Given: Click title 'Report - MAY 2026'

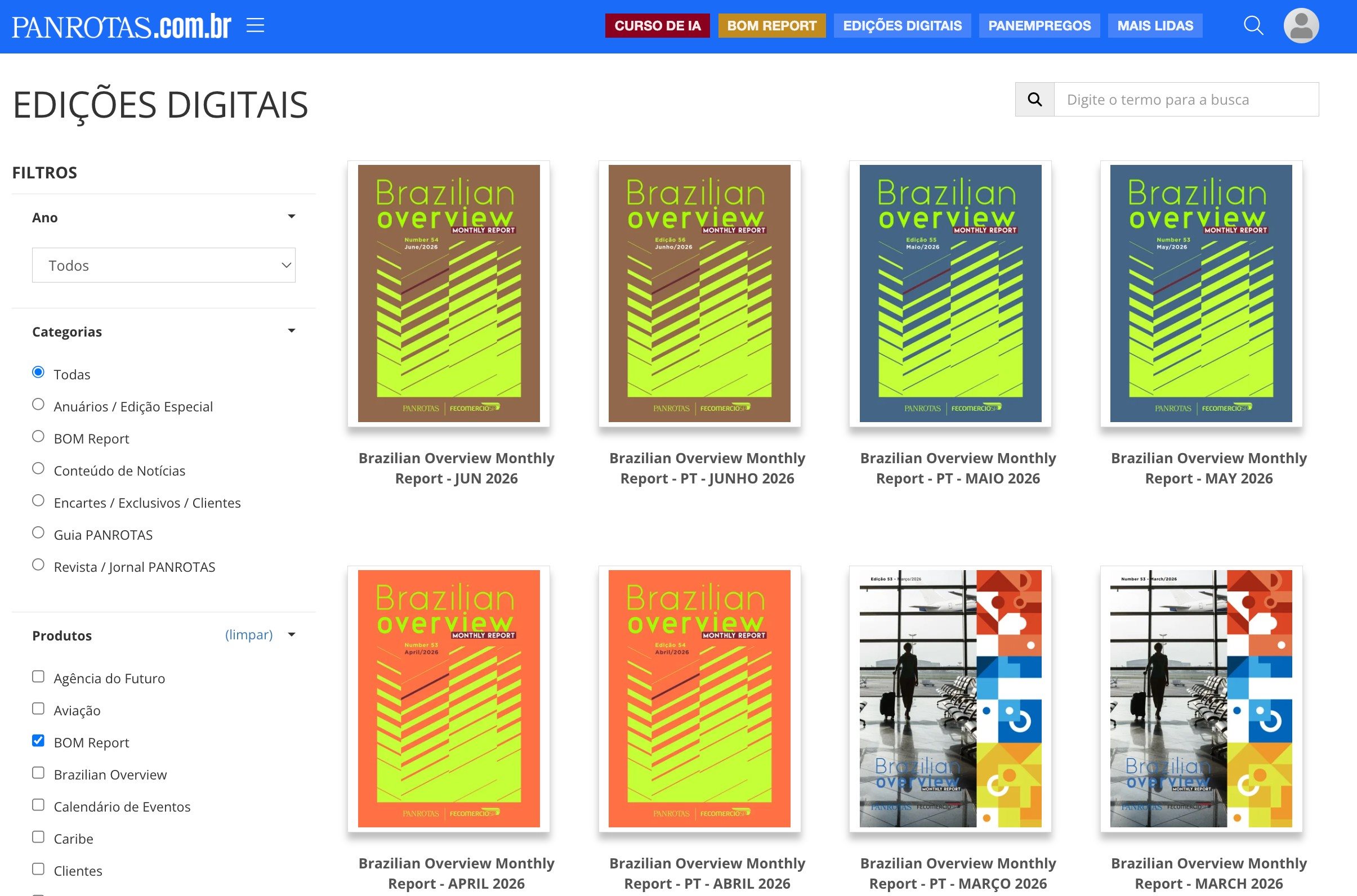Looking at the screenshot, I should 1209,478.
